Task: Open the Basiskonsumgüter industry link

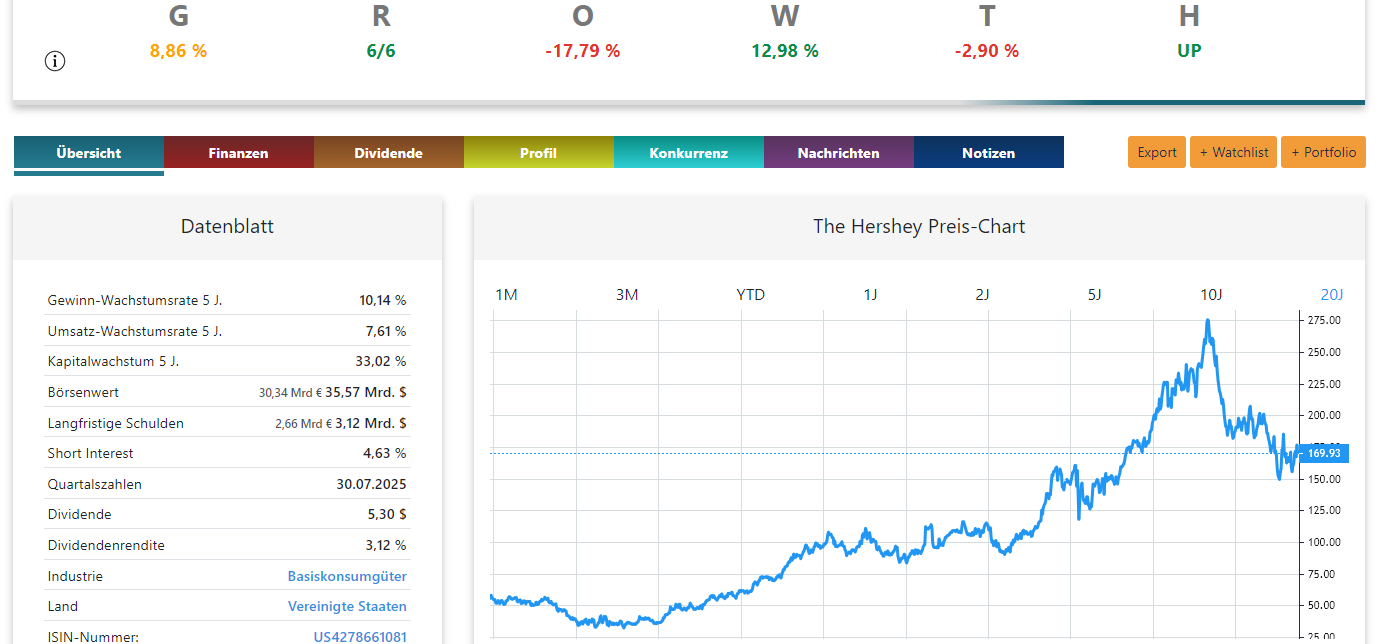Action: click(x=347, y=576)
